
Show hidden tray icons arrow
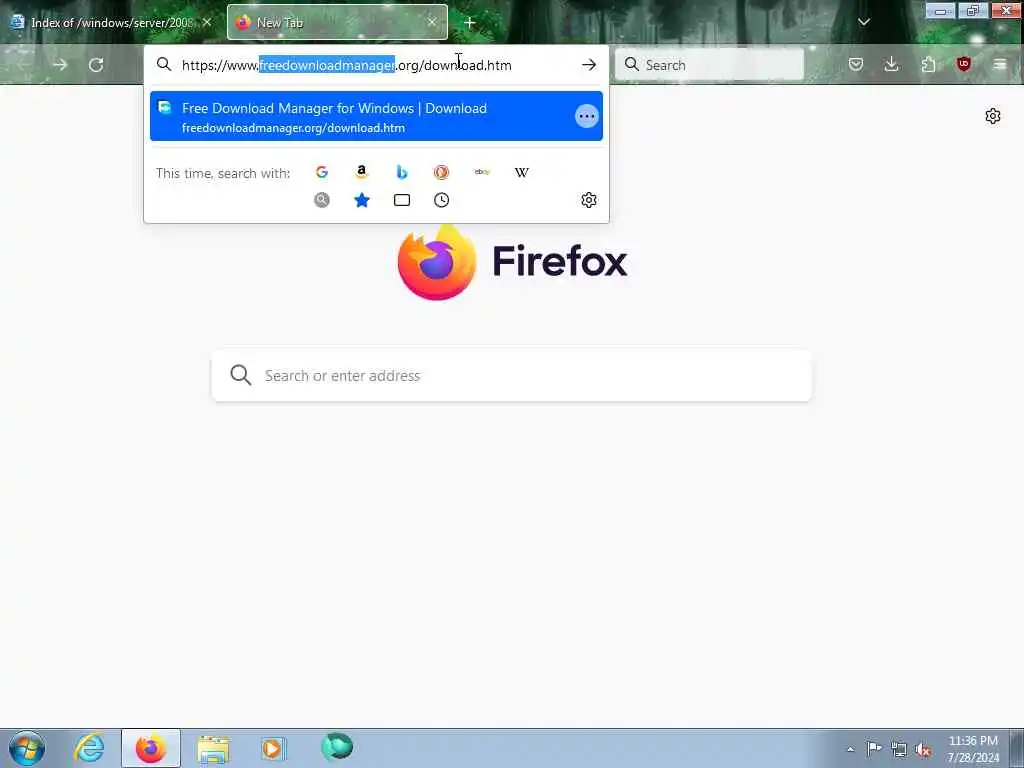click(850, 749)
